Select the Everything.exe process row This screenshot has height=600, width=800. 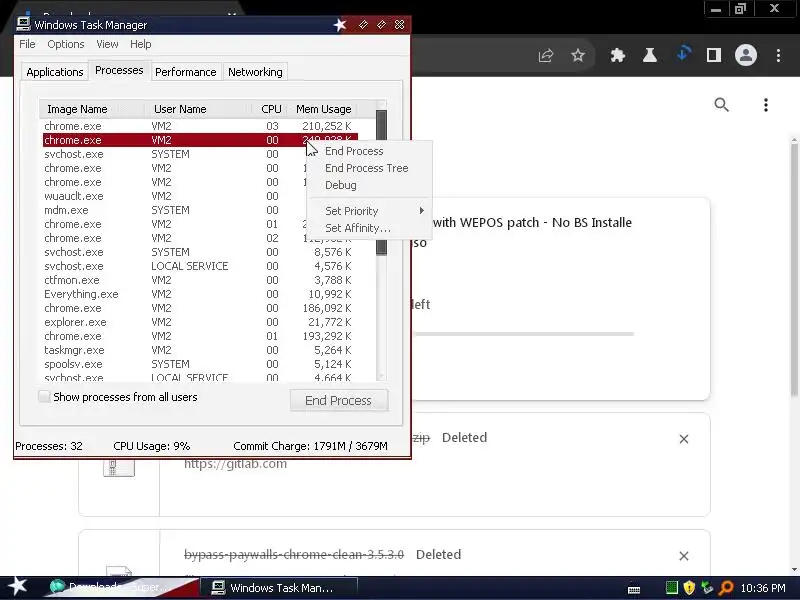point(199,294)
